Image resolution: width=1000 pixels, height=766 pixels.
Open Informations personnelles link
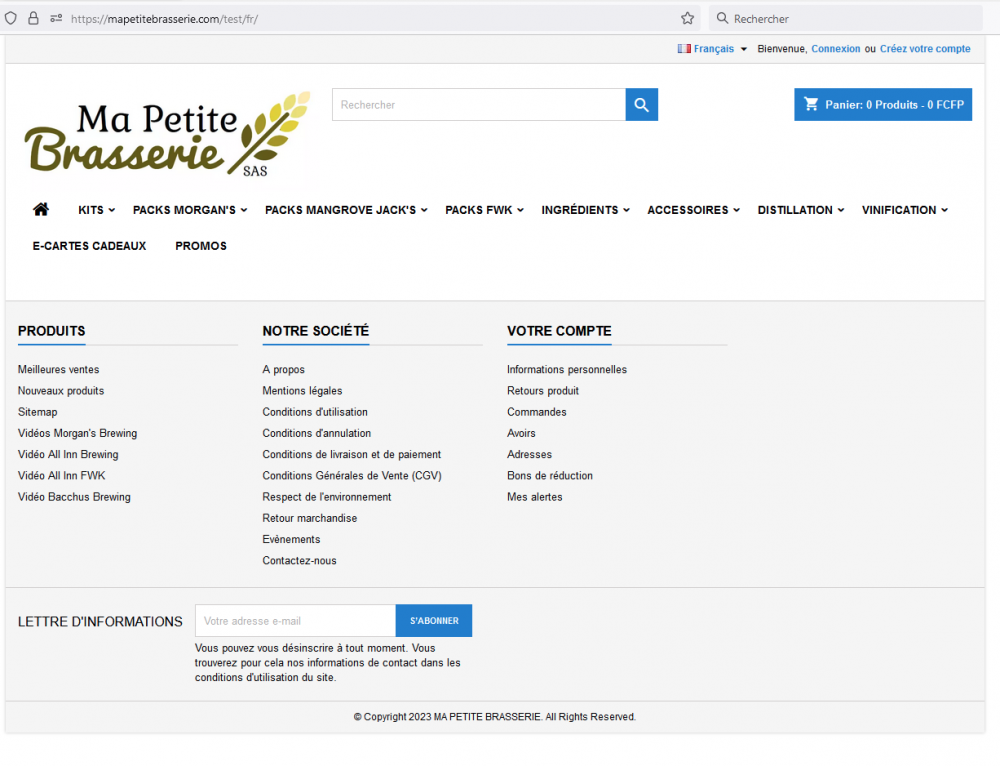567,369
